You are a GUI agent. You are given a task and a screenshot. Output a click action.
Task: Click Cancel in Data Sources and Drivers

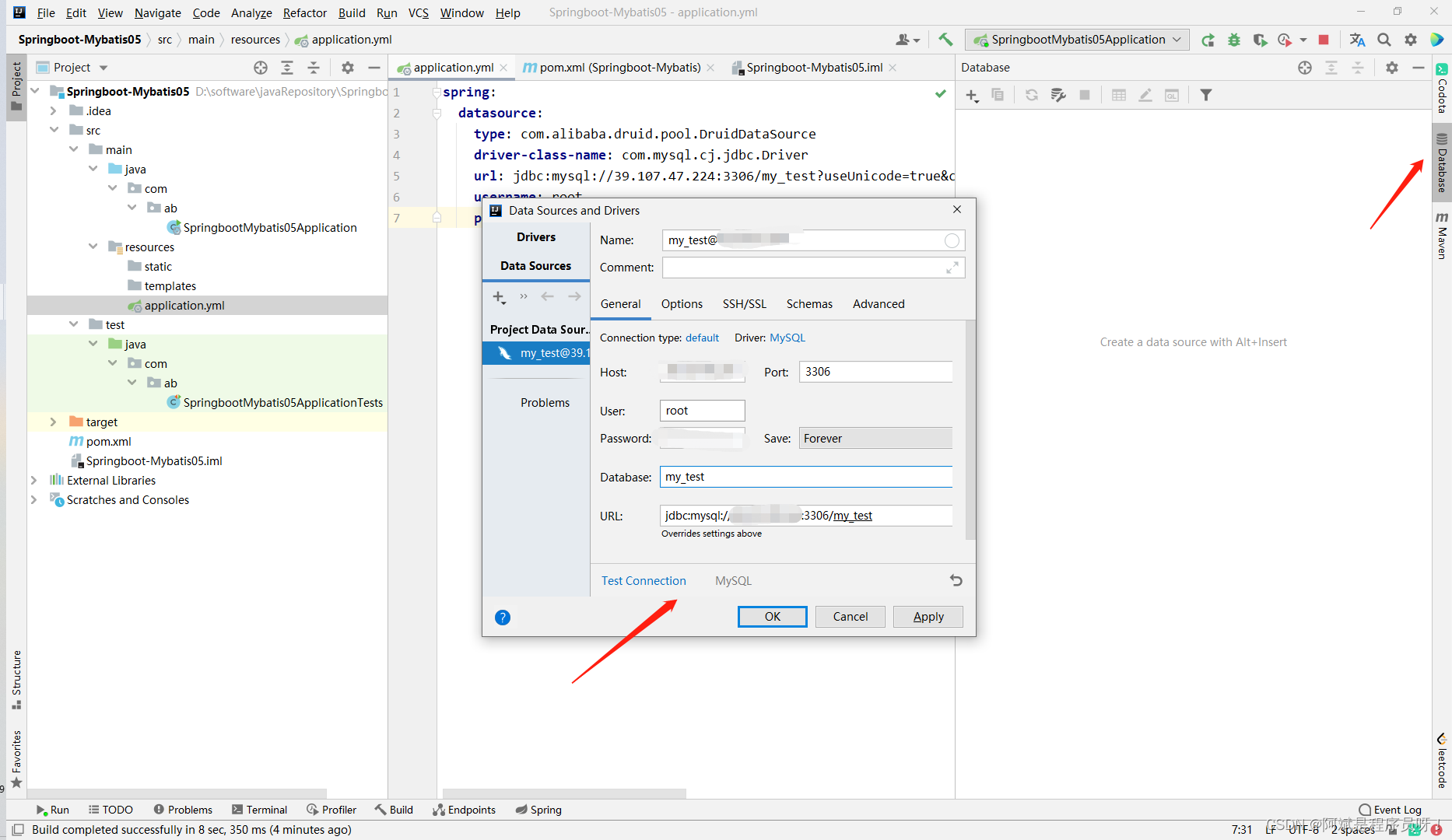click(850, 617)
